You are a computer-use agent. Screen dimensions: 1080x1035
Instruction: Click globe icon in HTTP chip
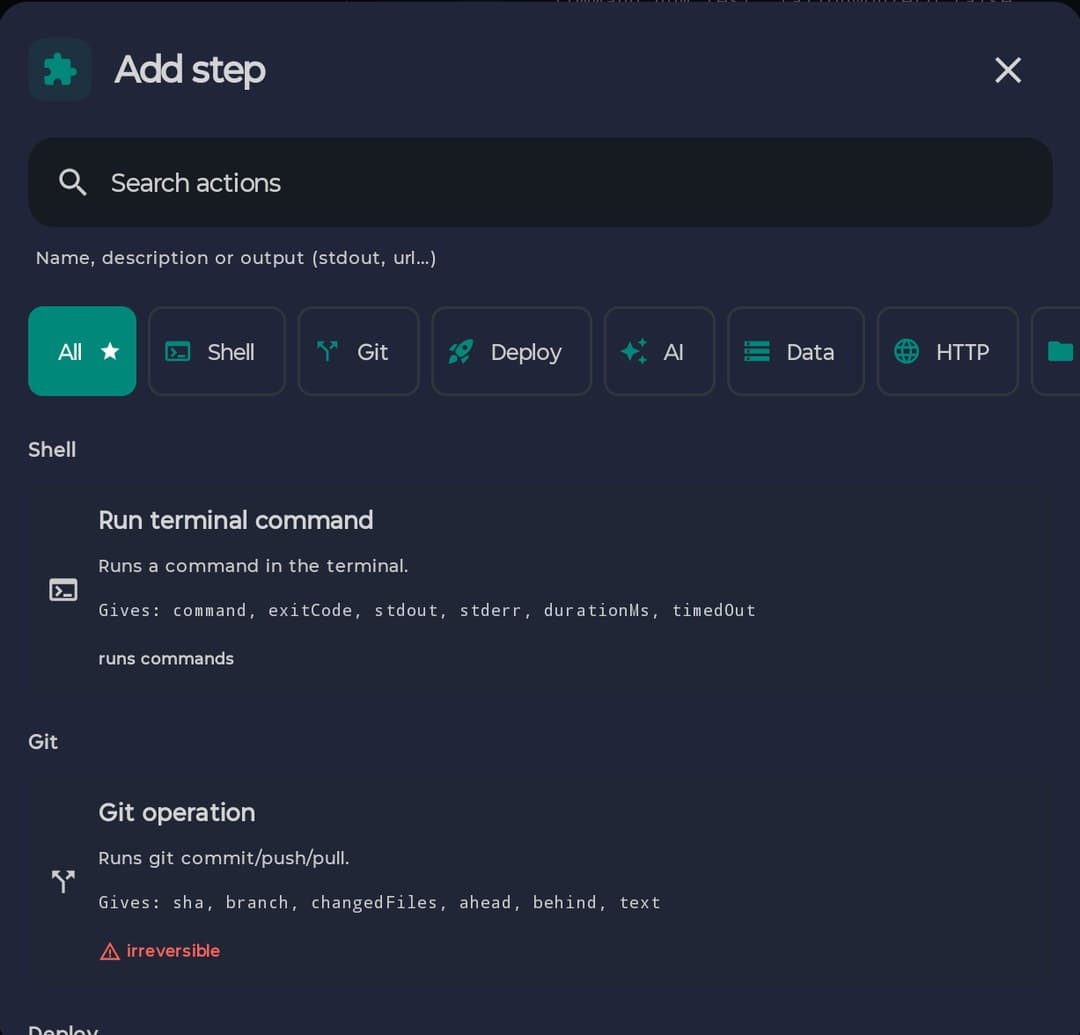(906, 351)
